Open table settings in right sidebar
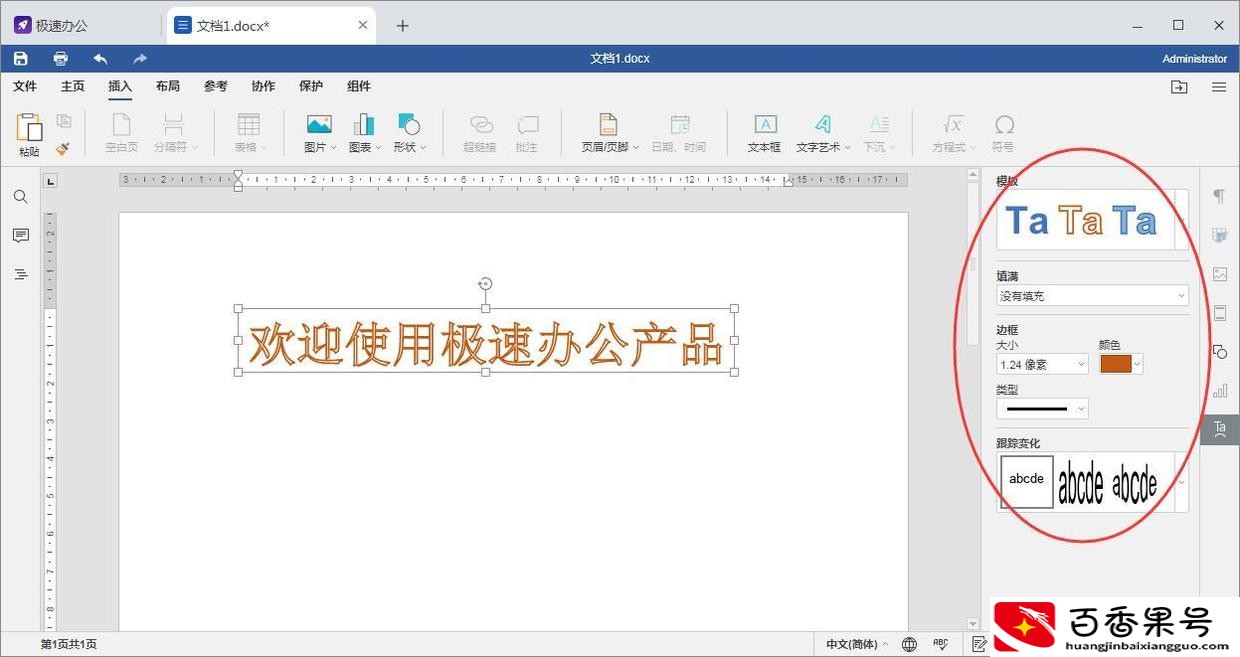This screenshot has width=1240, height=657. pos(1219,235)
